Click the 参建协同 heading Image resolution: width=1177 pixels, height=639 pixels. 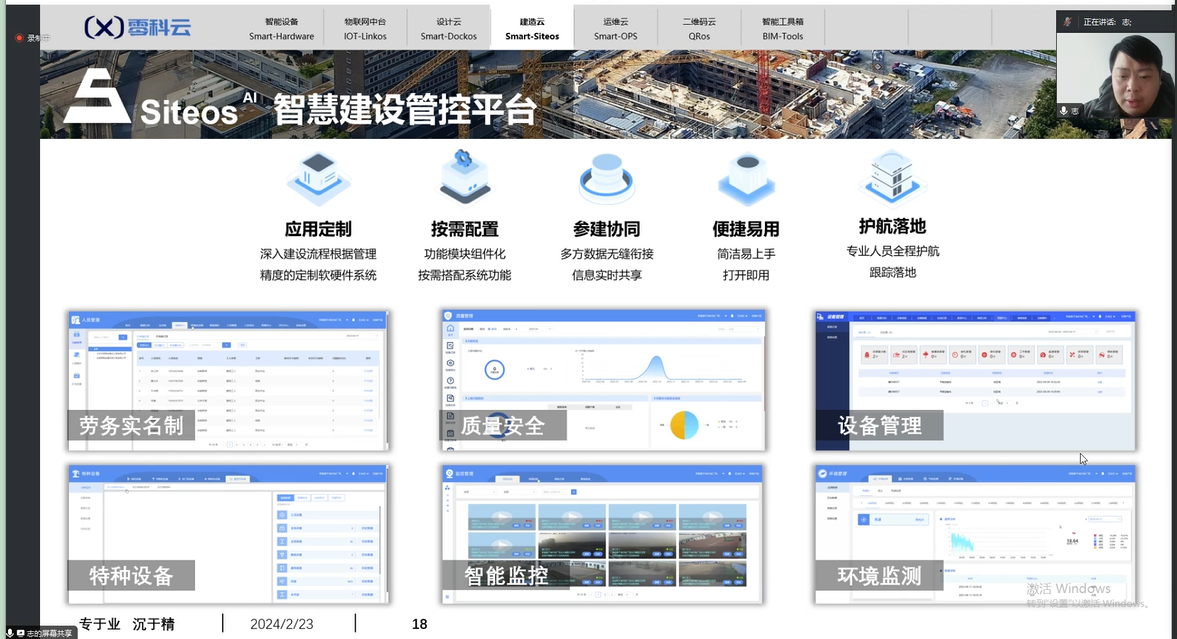pyautogui.click(x=607, y=229)
